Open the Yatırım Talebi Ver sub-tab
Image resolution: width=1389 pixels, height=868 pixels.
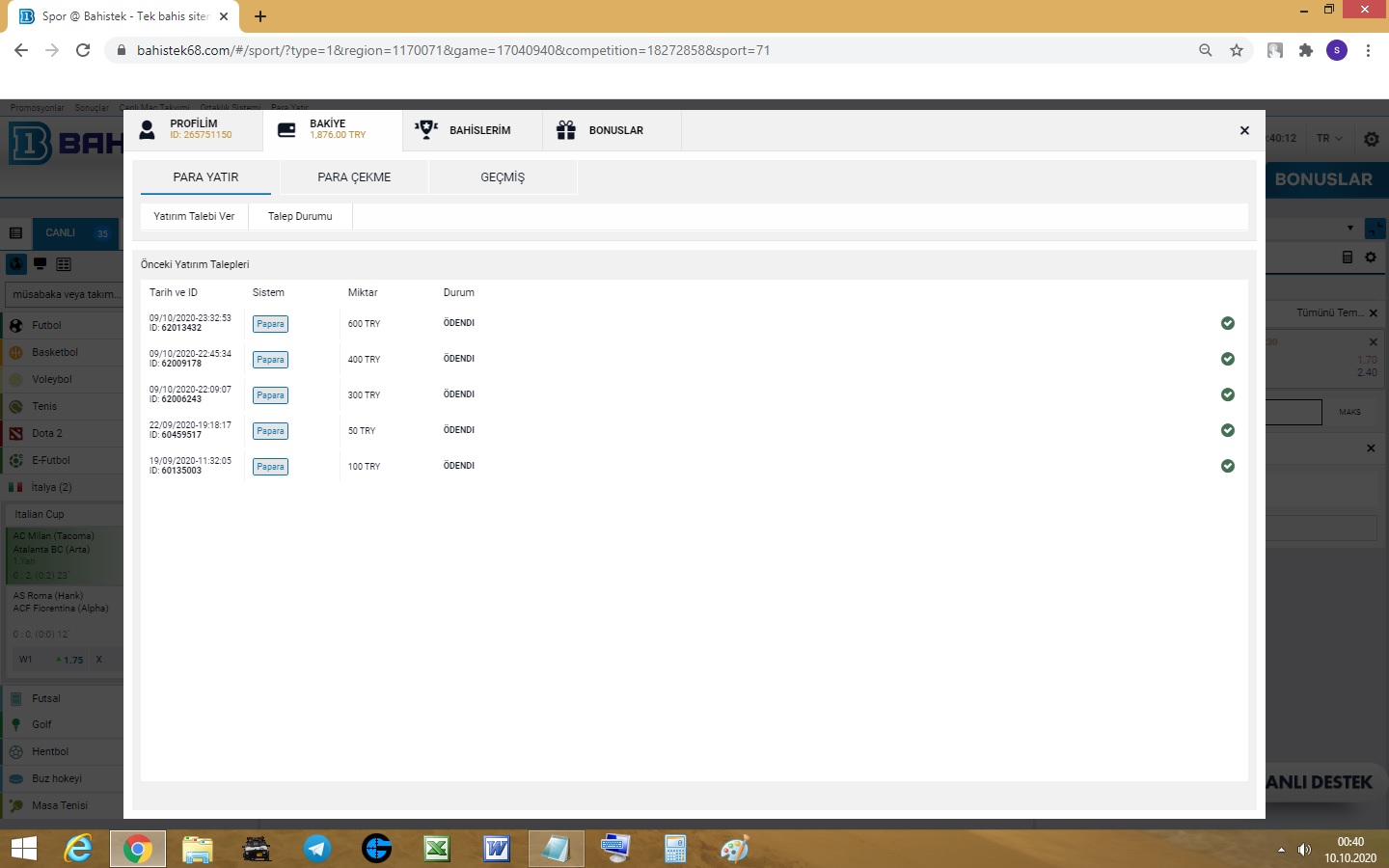click(194, 216)
